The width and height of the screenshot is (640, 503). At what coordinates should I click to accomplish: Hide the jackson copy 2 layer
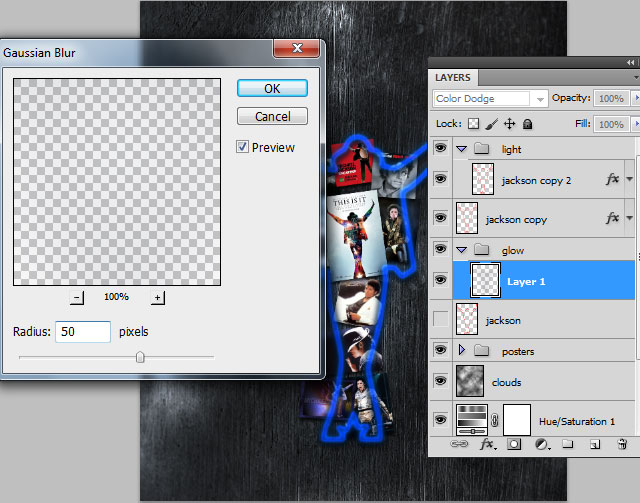click(x=440, y=178)
